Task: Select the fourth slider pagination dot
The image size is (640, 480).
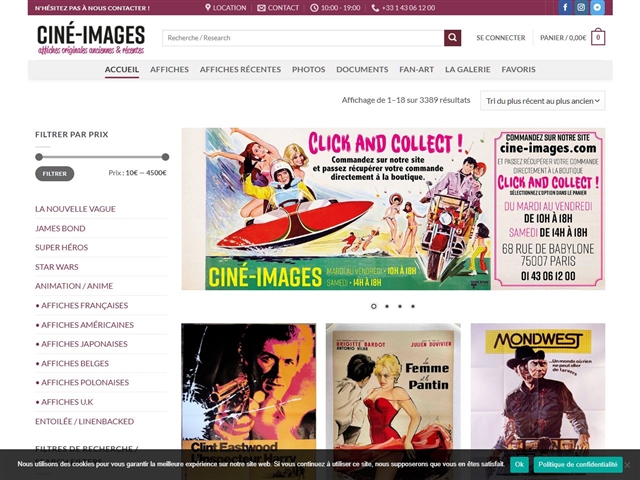Action: point(413,306)
